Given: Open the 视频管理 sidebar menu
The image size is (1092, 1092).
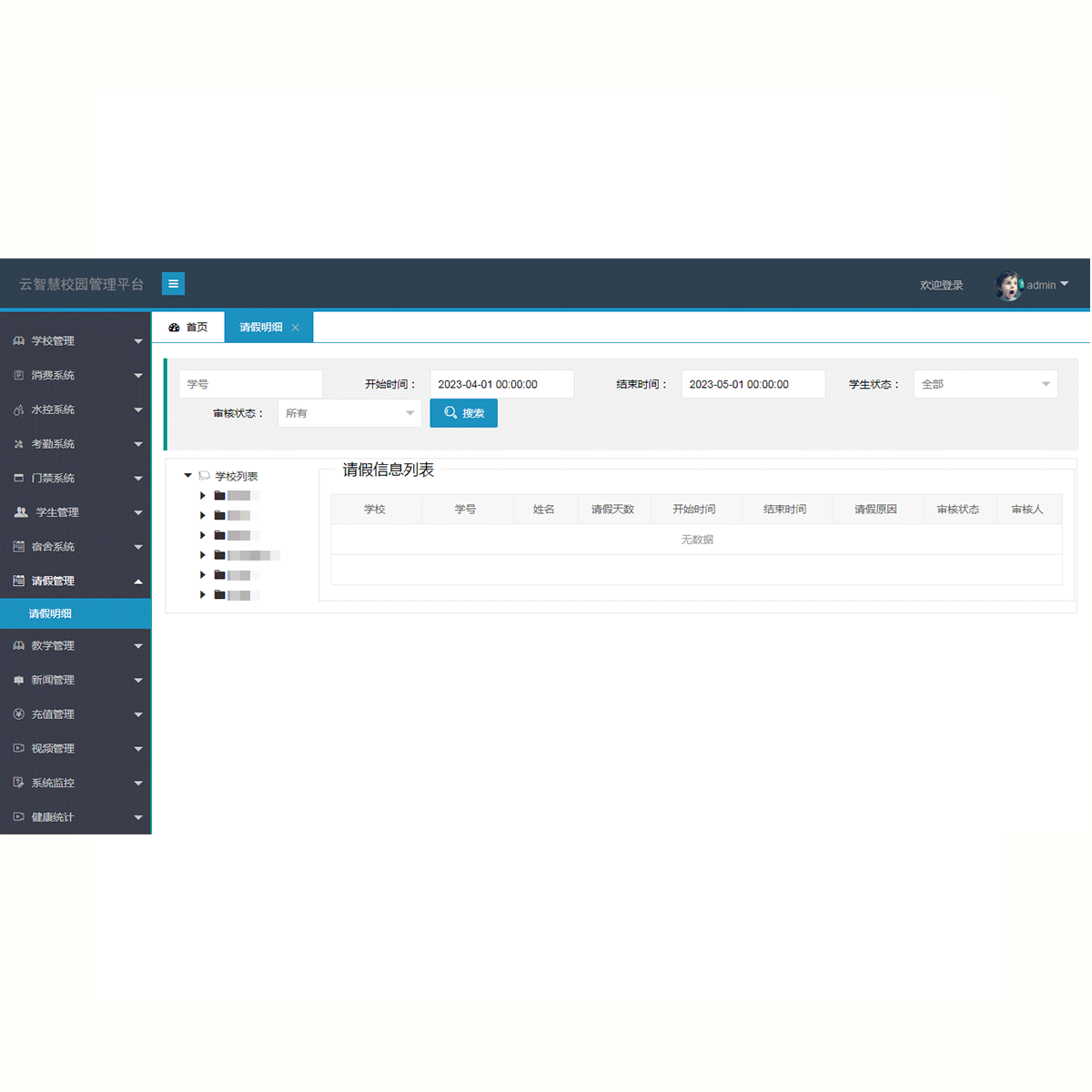Looking at the screenshot, I should click(x=76, y=748).
